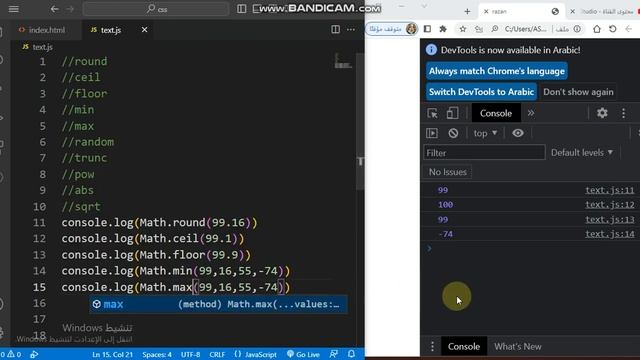Open Chrome extensions puzzle icon
Viewport: 640px width, 360px height.
443,29
